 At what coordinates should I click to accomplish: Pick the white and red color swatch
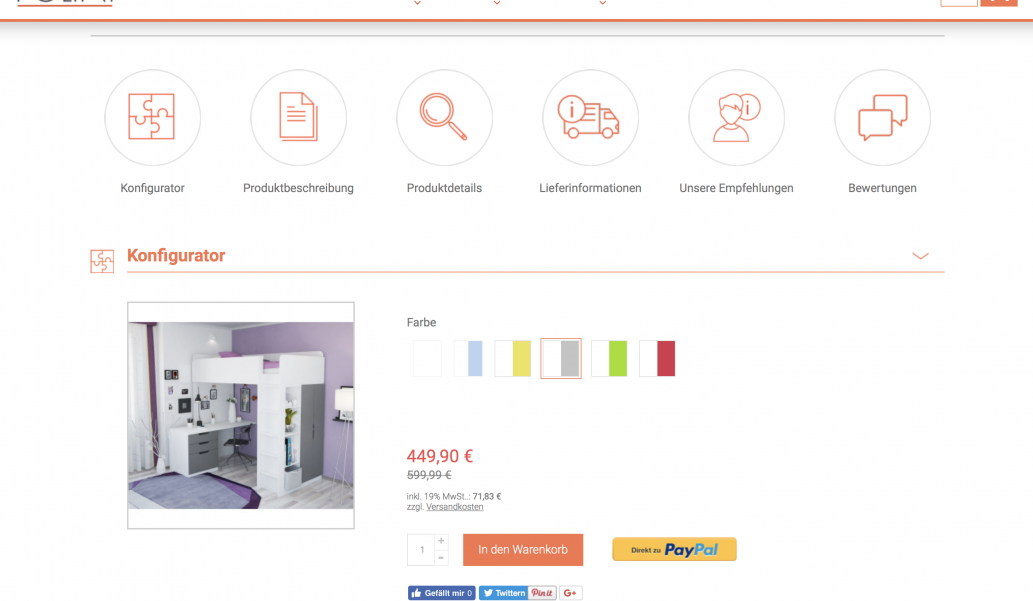[x=657, y=358]
